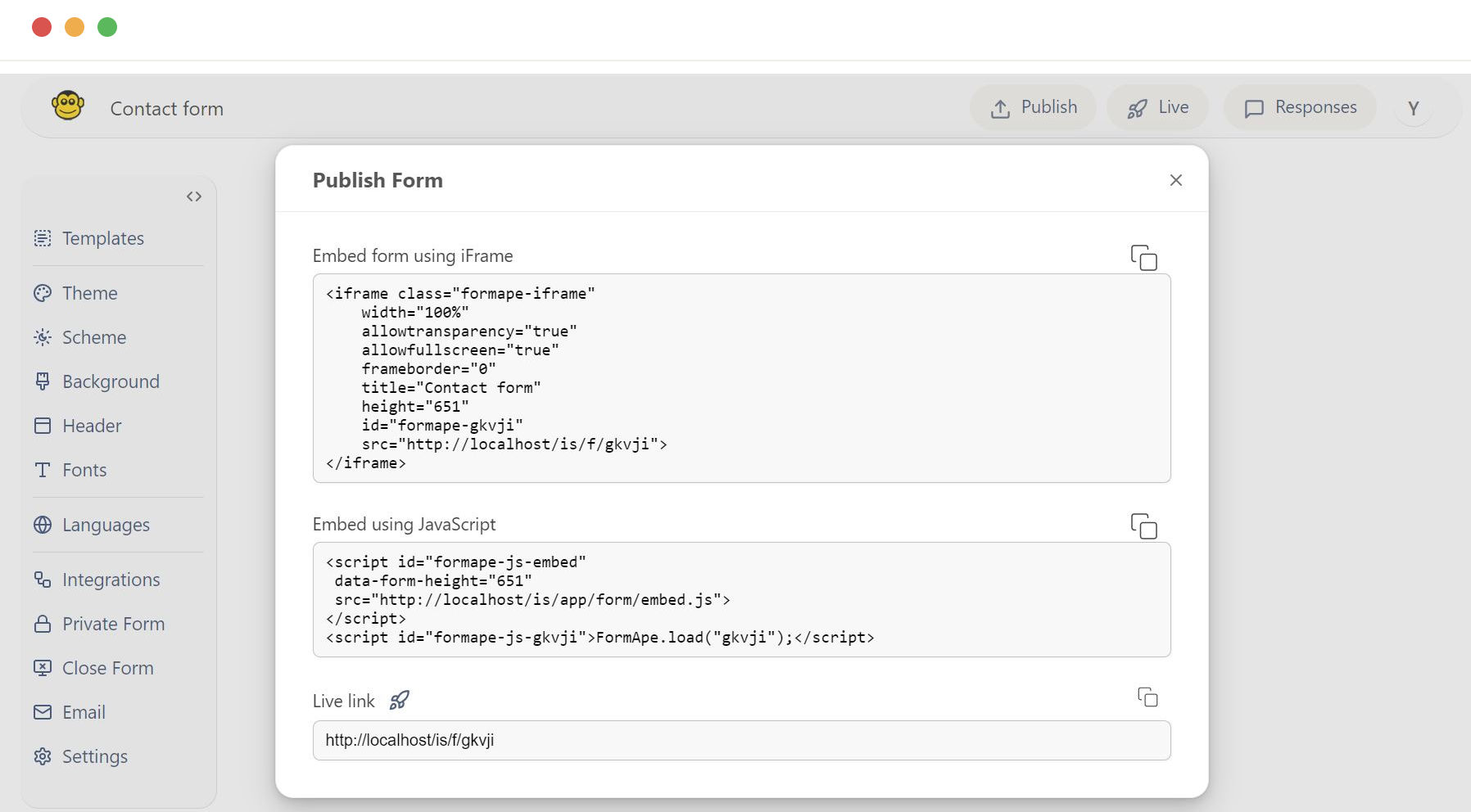Copy the iFrame embed code

1144,257
